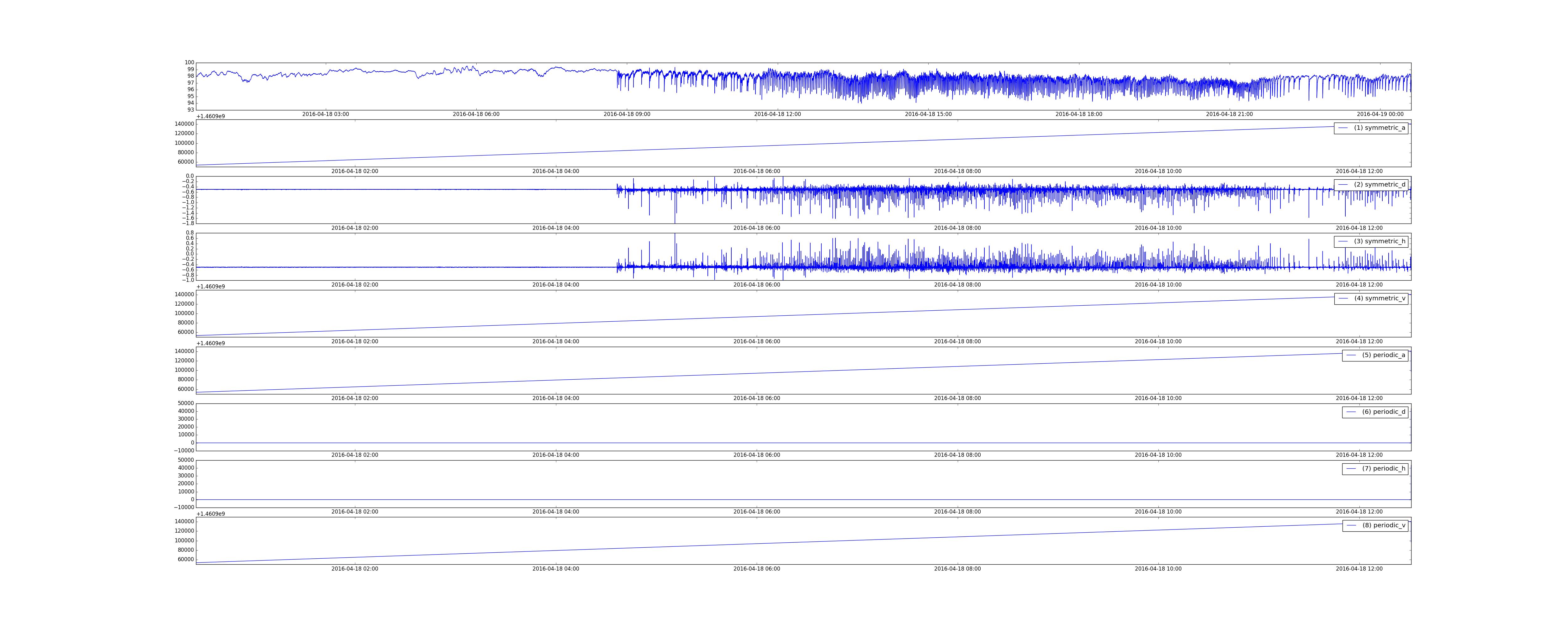Click the (4) symmetric_v legend entry
The width and height of the screenshot is (1568, 627).
[1371, 298]
